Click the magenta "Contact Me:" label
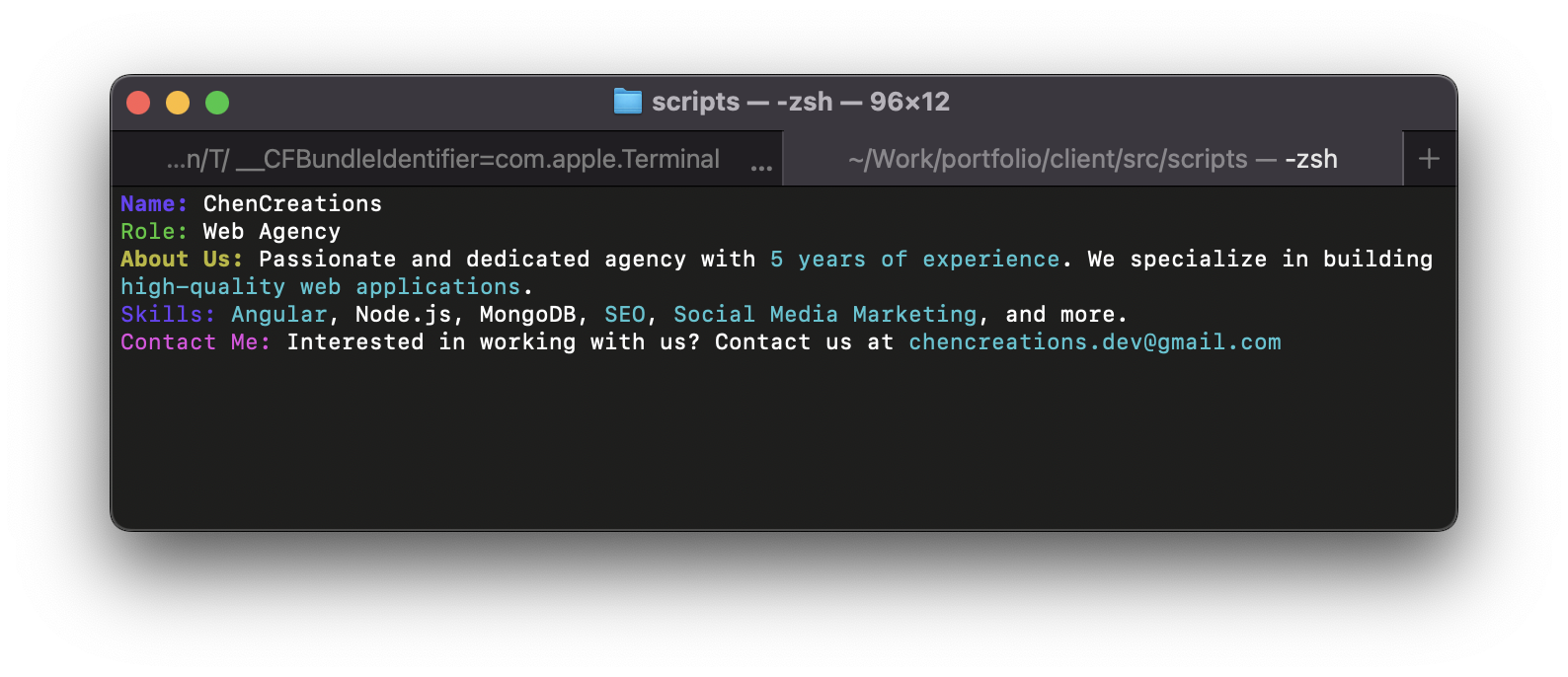Viewport: 1568px width, 677px height. 196,342
